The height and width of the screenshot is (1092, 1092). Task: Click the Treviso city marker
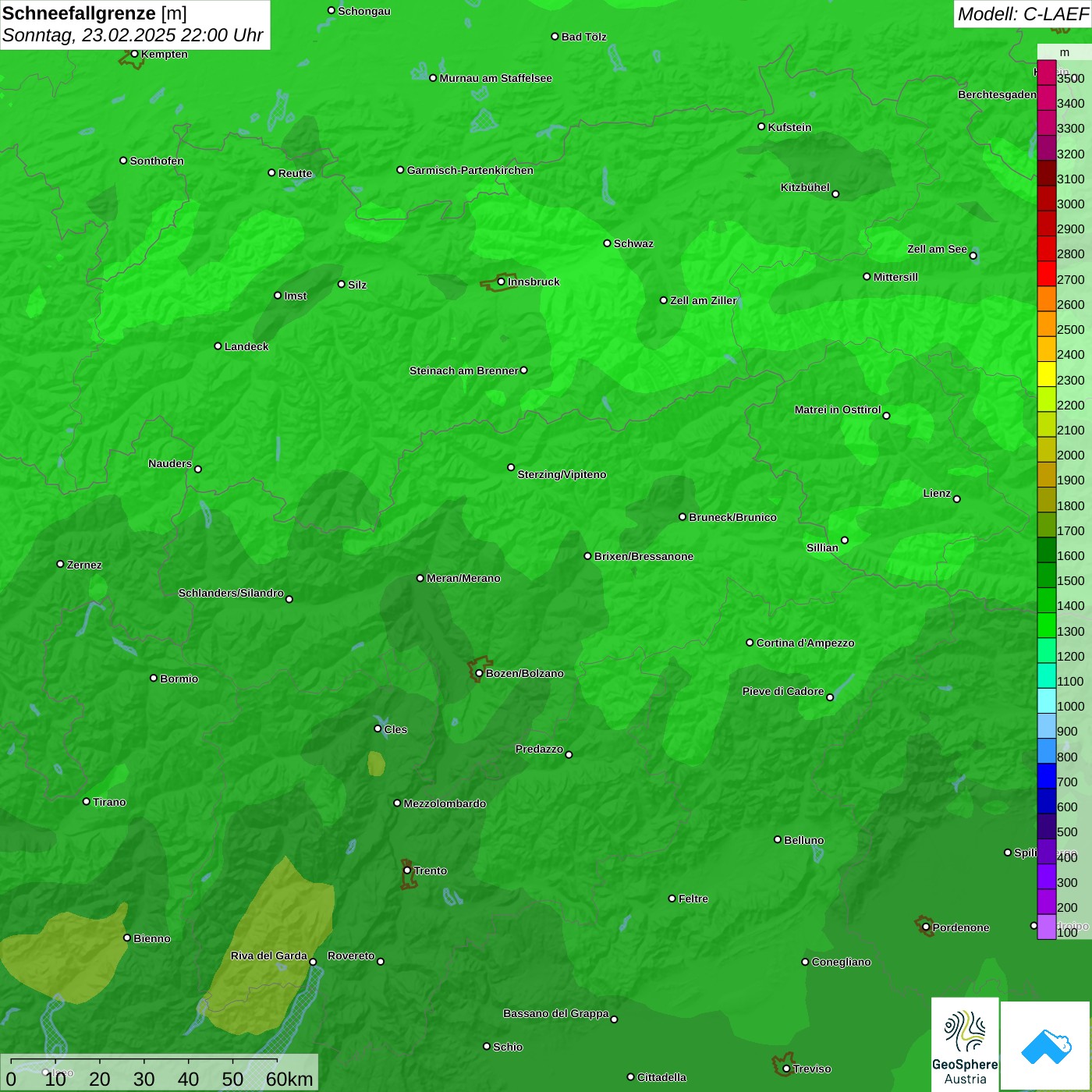pos(786,1069)
